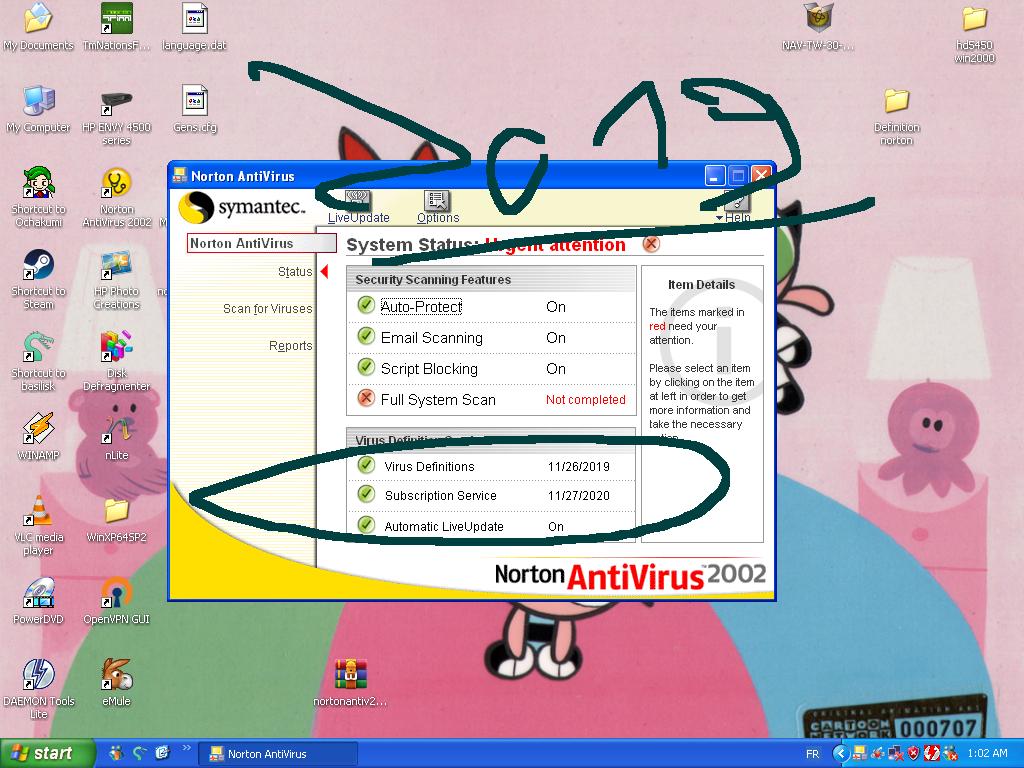Click 'Not completed' status text
The image size is (1024, 768).
[x=586, y=400]
